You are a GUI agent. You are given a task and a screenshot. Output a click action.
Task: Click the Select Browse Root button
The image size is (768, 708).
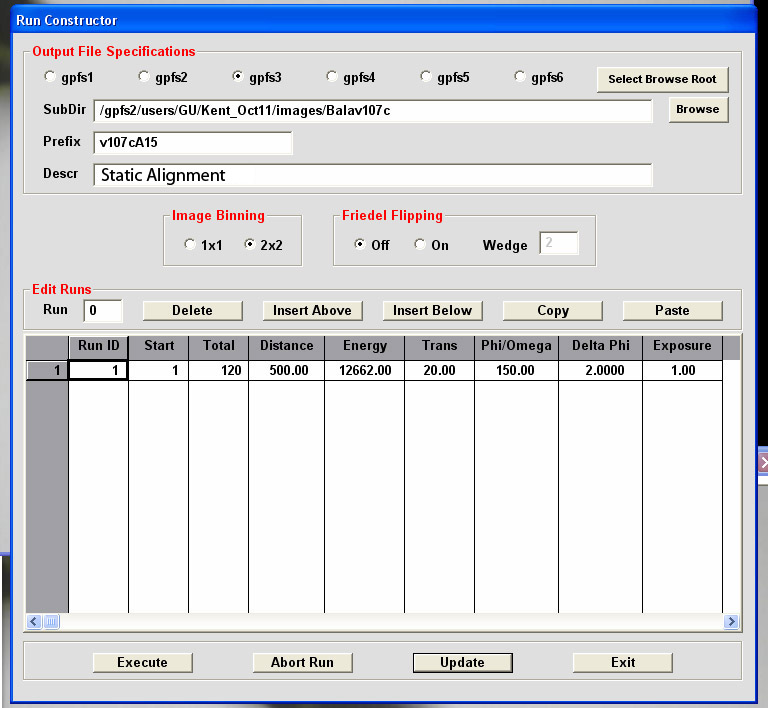click(662, 79)
